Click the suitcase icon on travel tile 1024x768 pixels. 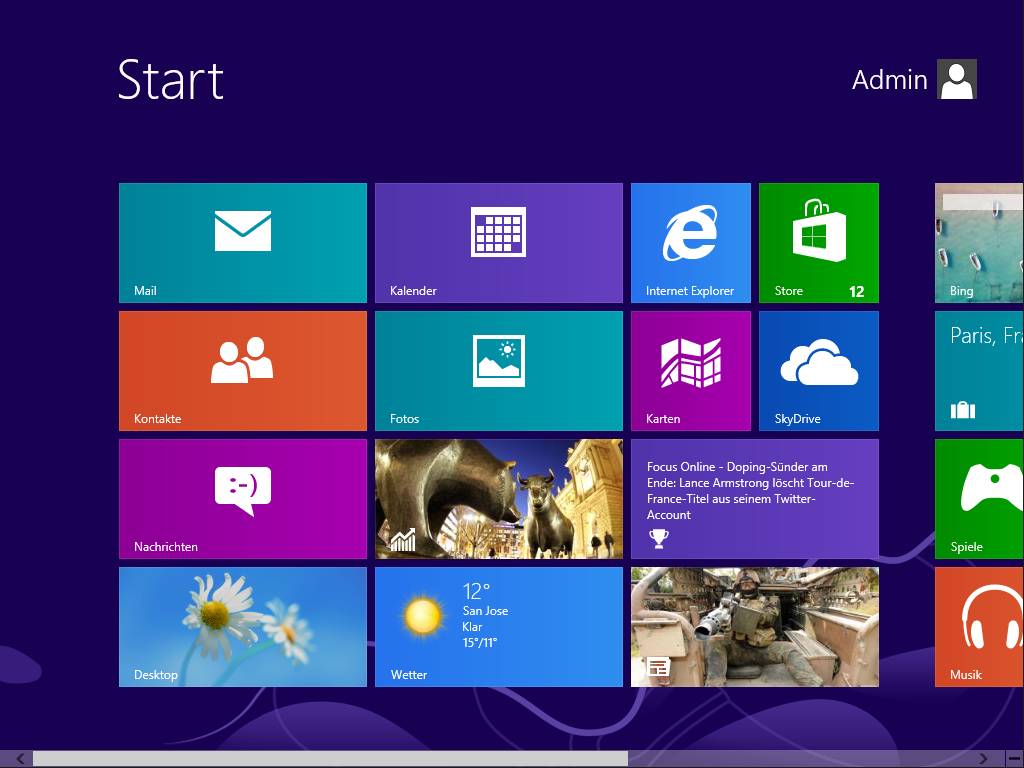pyautogui.click(x=963, y=410)
